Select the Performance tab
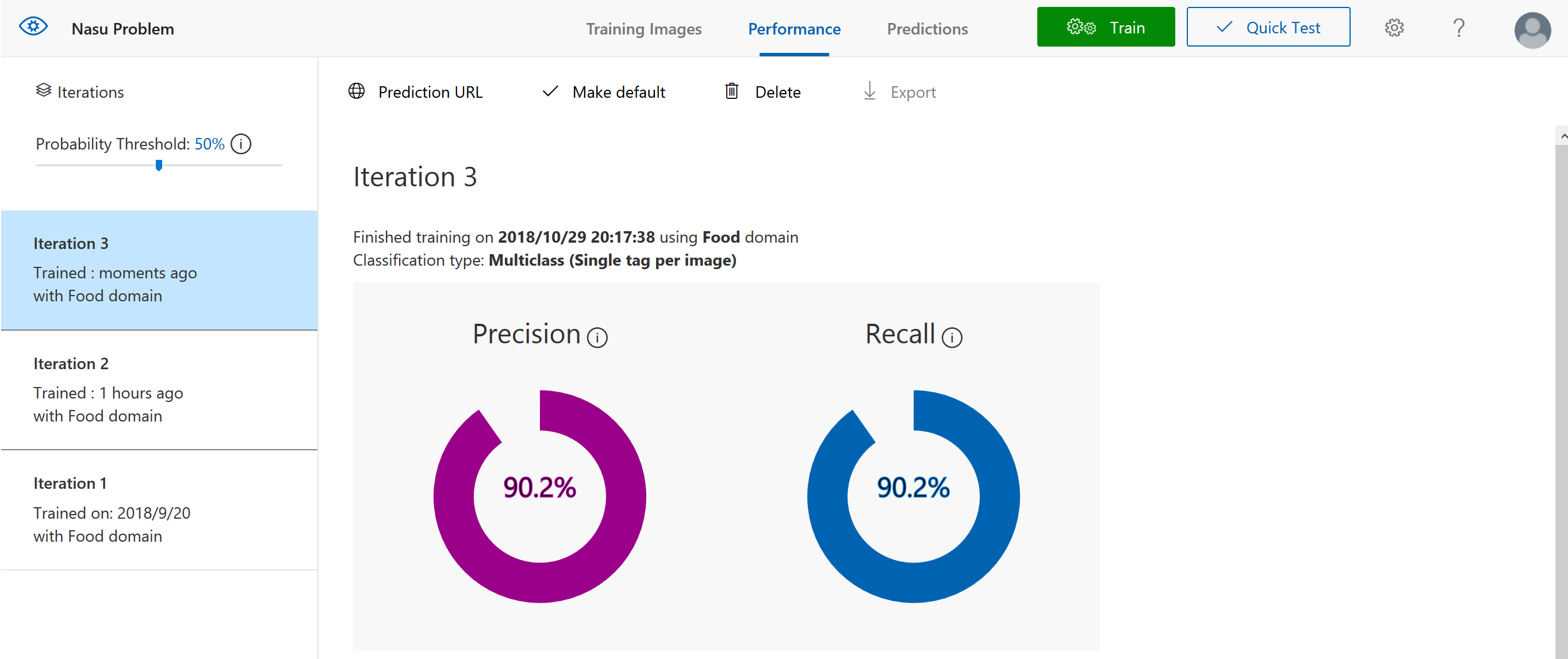 coord(793,29)
